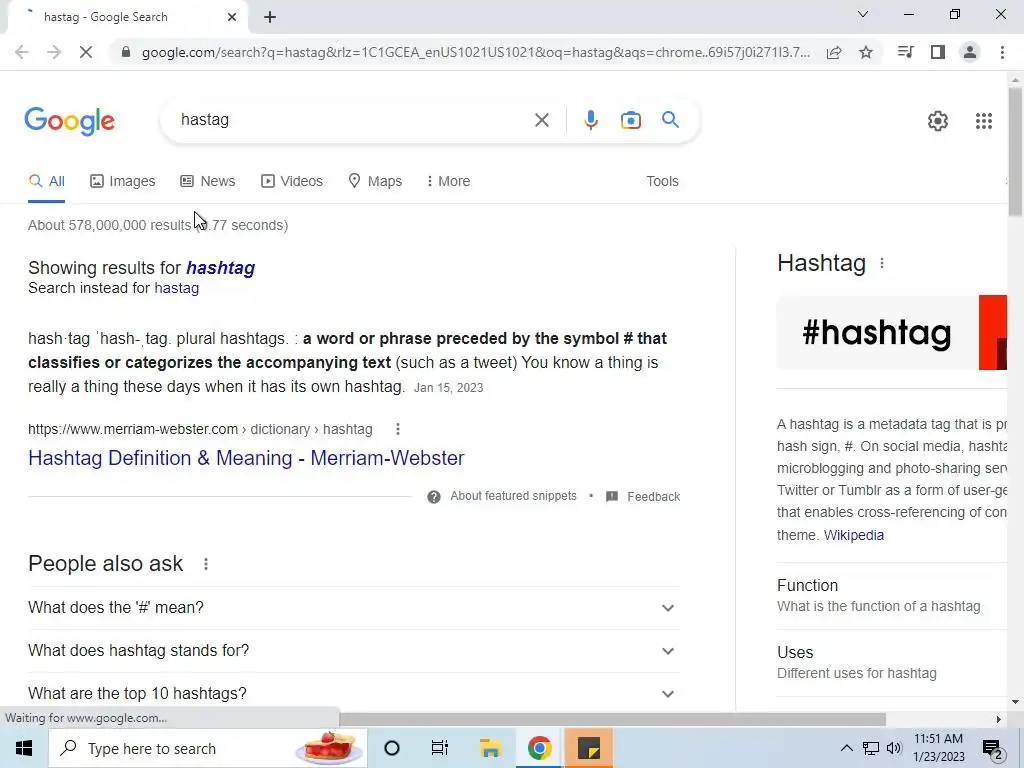Open Chrome three-dot menu
The width and height of the screenshot is (1024, 768).
[1002, 52]
